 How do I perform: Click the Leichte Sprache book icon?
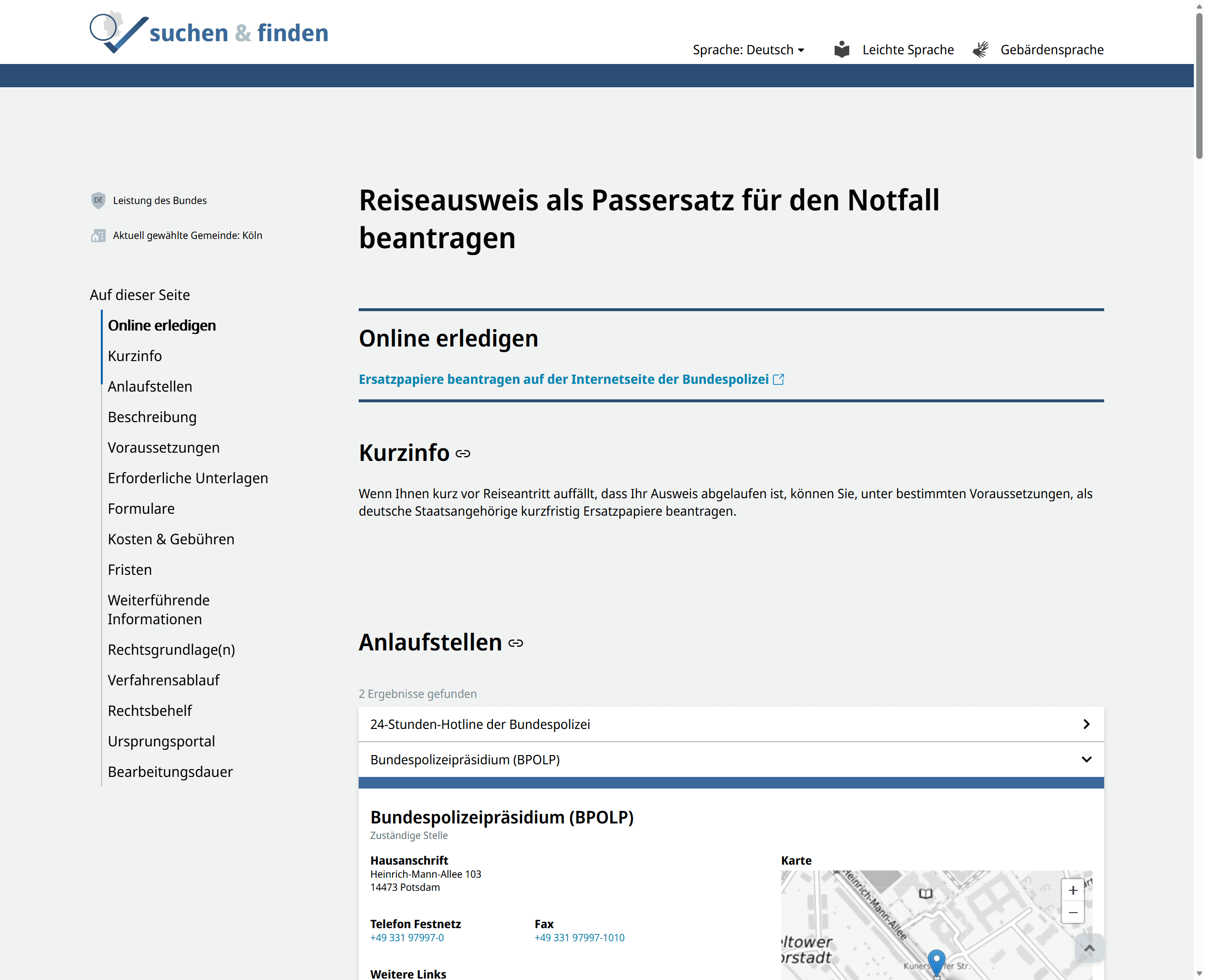point(842,49)
